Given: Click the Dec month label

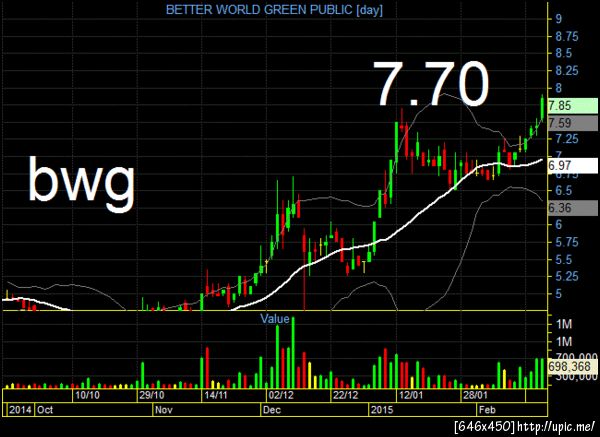Looking at the screenshot, I should tap(272, 410).
